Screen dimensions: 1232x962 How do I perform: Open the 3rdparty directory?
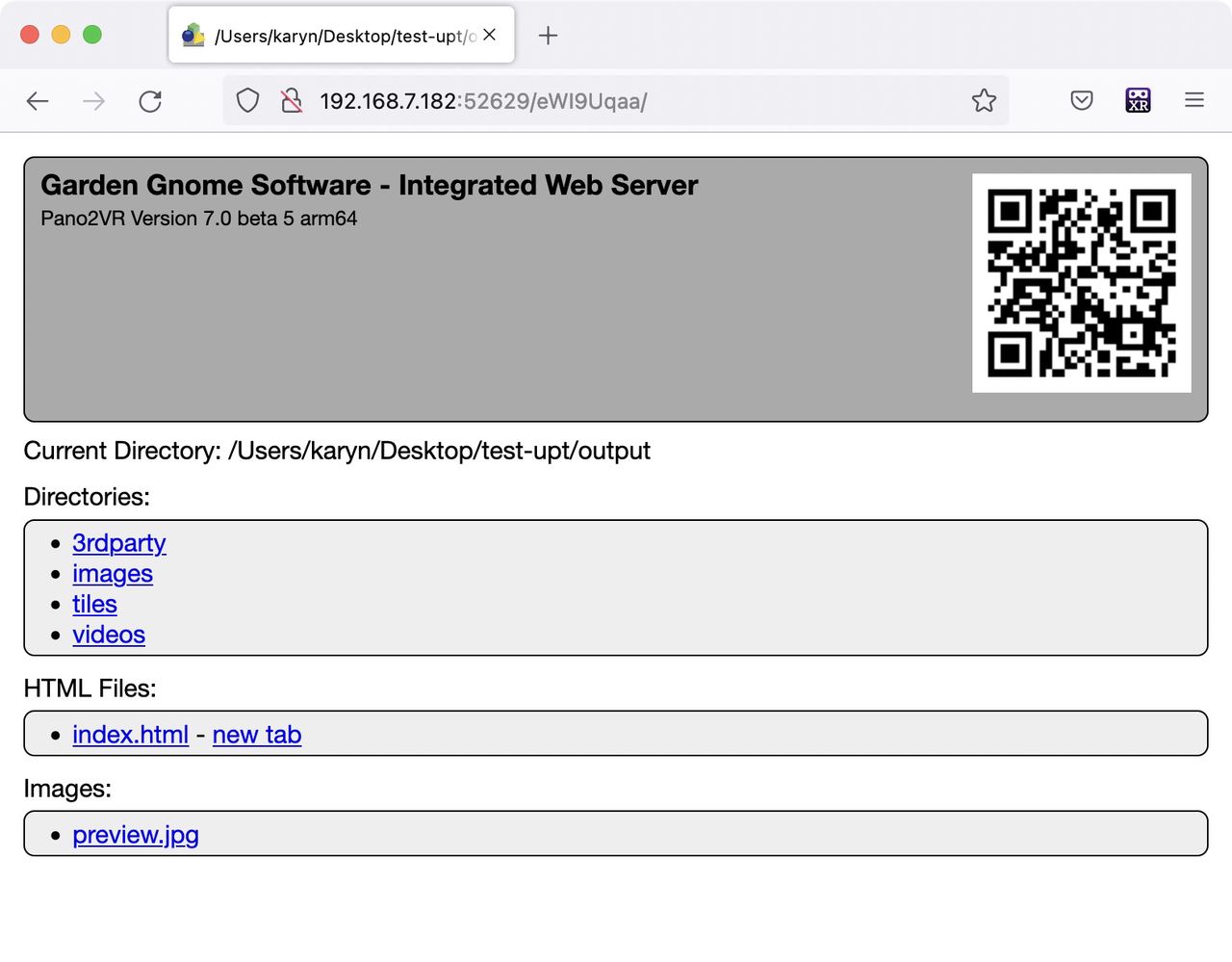pos(118,543)
